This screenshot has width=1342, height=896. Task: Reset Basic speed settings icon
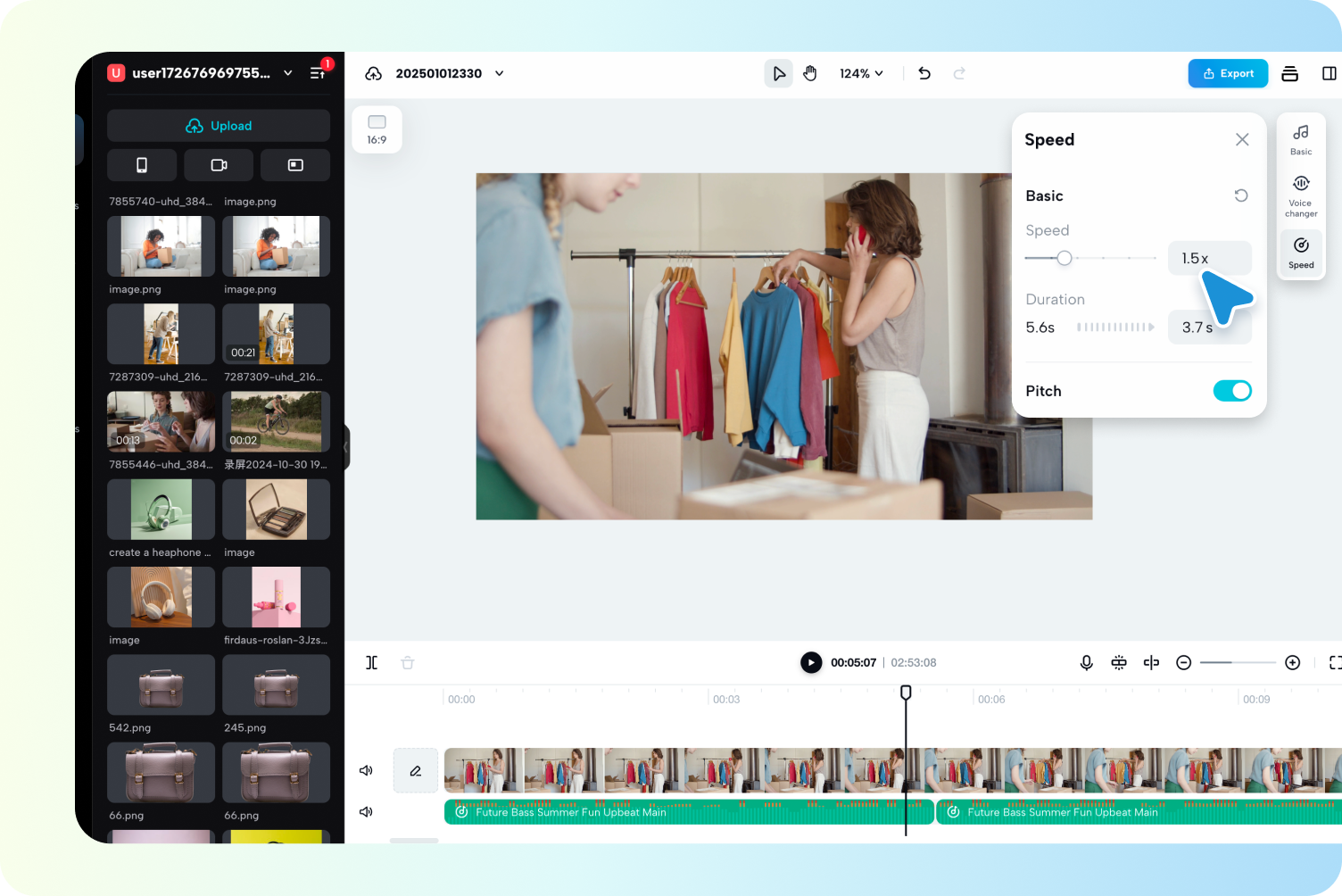pyautogui.click(x=1240, y=195)
